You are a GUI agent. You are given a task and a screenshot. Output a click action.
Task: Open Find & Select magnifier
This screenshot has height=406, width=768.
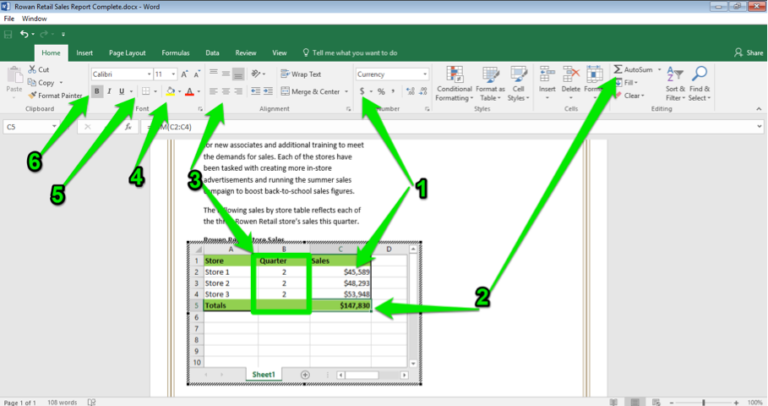point(699,83)
